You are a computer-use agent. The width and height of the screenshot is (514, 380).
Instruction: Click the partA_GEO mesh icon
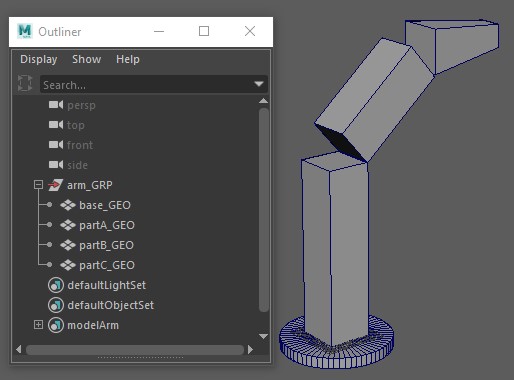pyautogui.click(x=68, y=225)
